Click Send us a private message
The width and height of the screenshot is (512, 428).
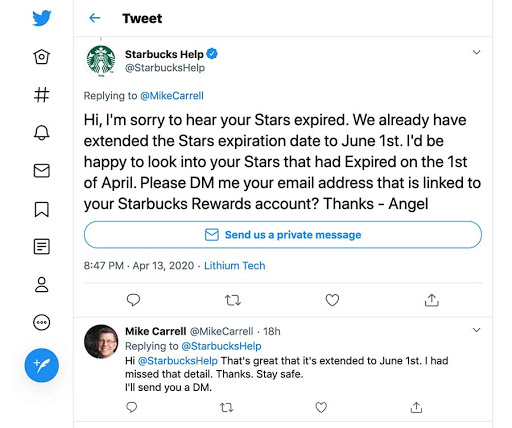[283, 235]
